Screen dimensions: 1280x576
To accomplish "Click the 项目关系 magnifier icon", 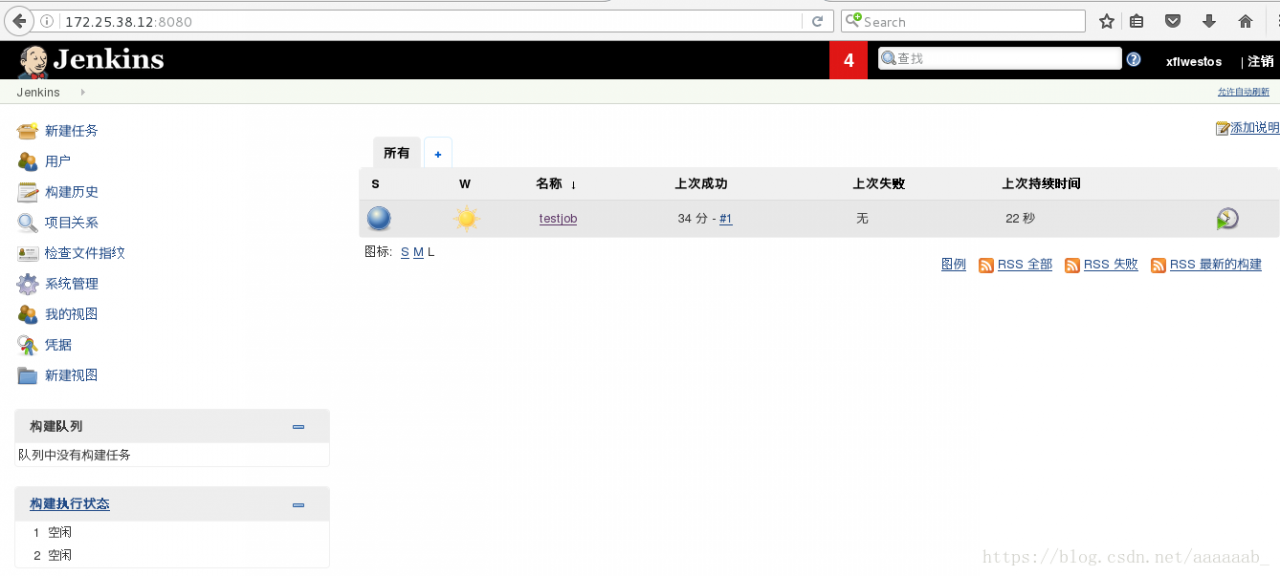I will coord(27,223).
